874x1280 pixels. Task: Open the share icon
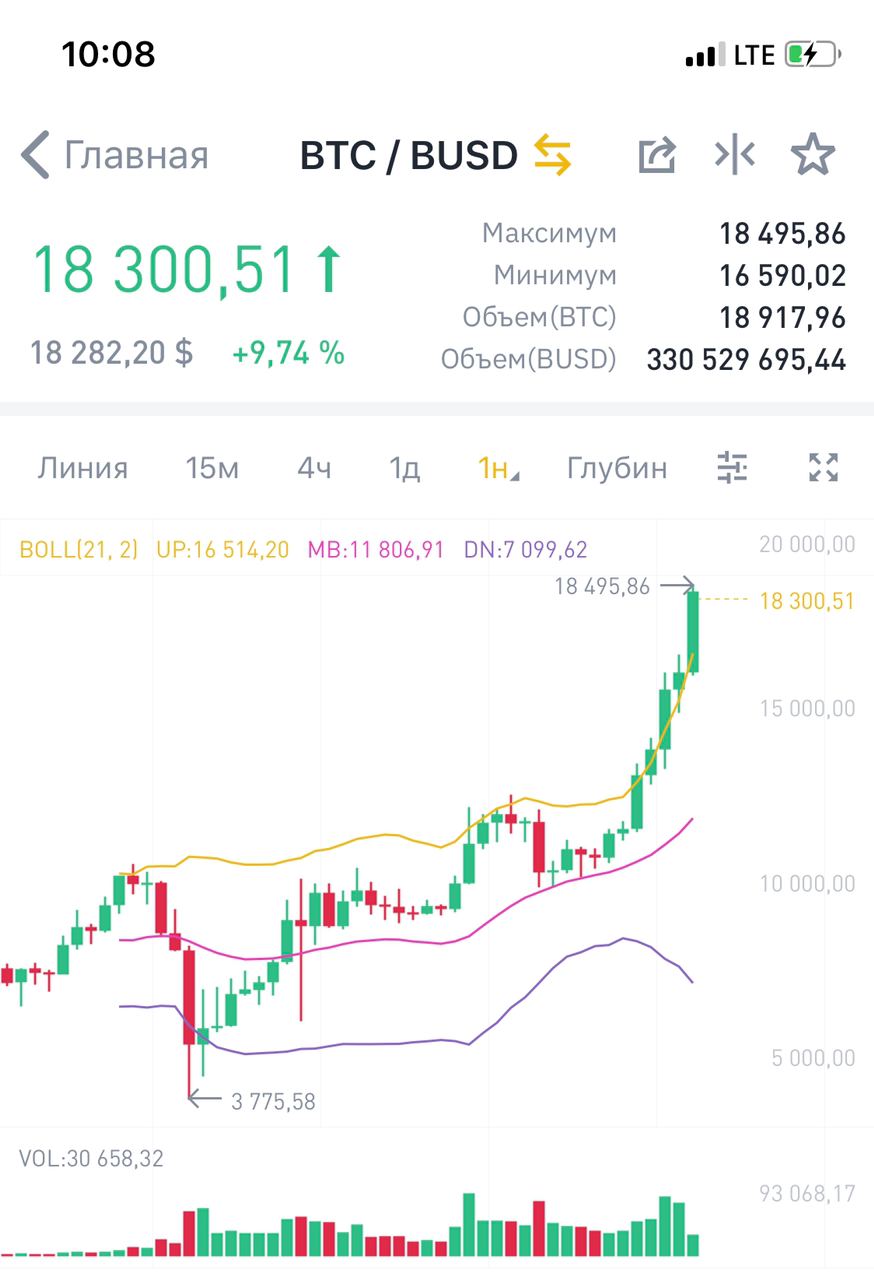tap(657, 155)
